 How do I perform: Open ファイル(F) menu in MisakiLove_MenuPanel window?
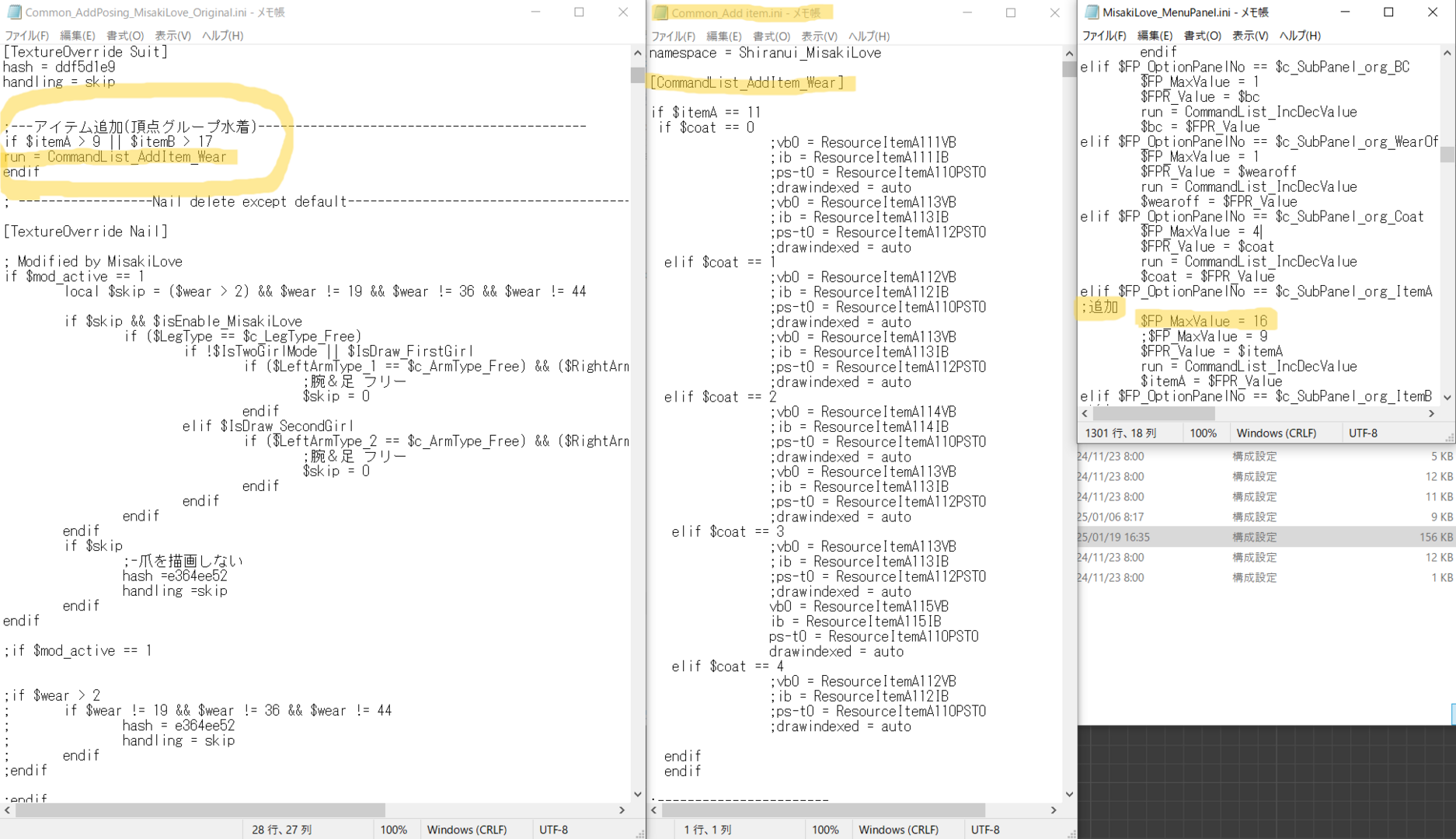click(1104, 36)
